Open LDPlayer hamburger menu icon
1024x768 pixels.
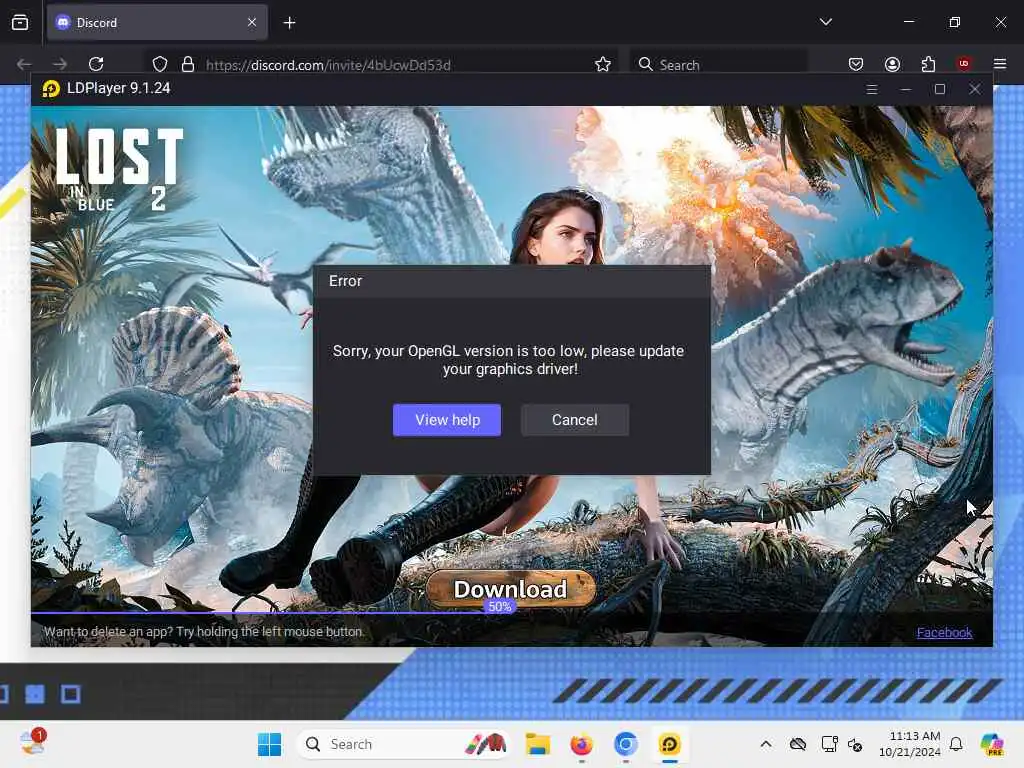point(871,89)
